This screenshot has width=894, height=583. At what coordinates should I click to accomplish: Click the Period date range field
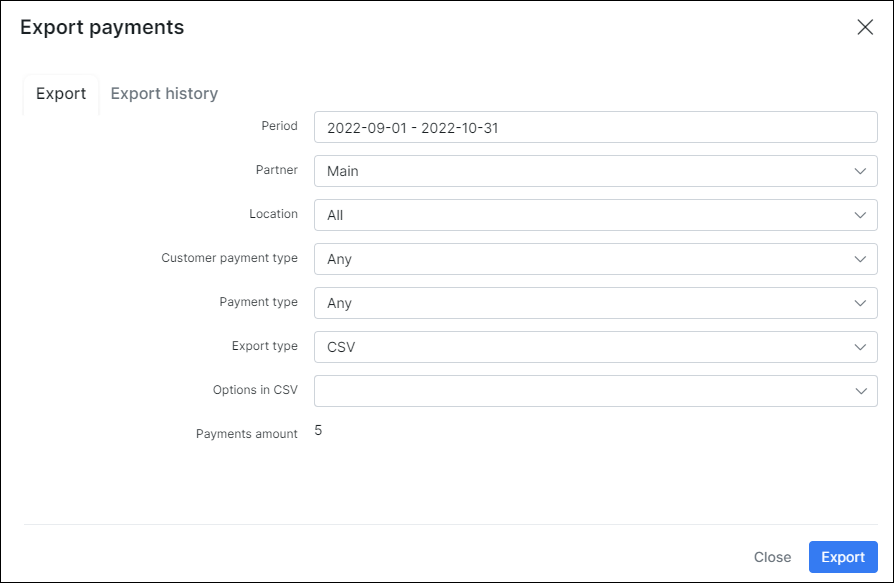coord(595,127)
